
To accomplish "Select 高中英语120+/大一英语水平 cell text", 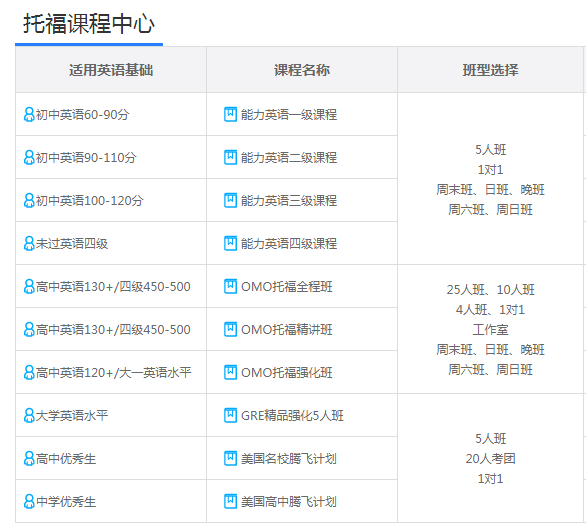I will tap(114, 373).
